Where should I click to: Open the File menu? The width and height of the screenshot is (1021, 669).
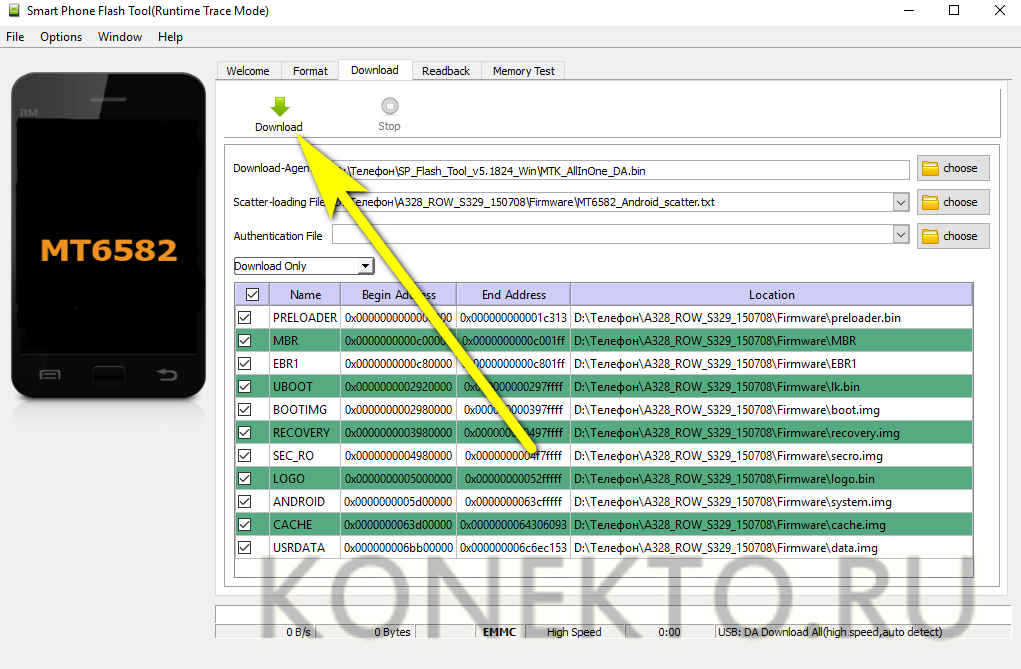coord(15,37)
